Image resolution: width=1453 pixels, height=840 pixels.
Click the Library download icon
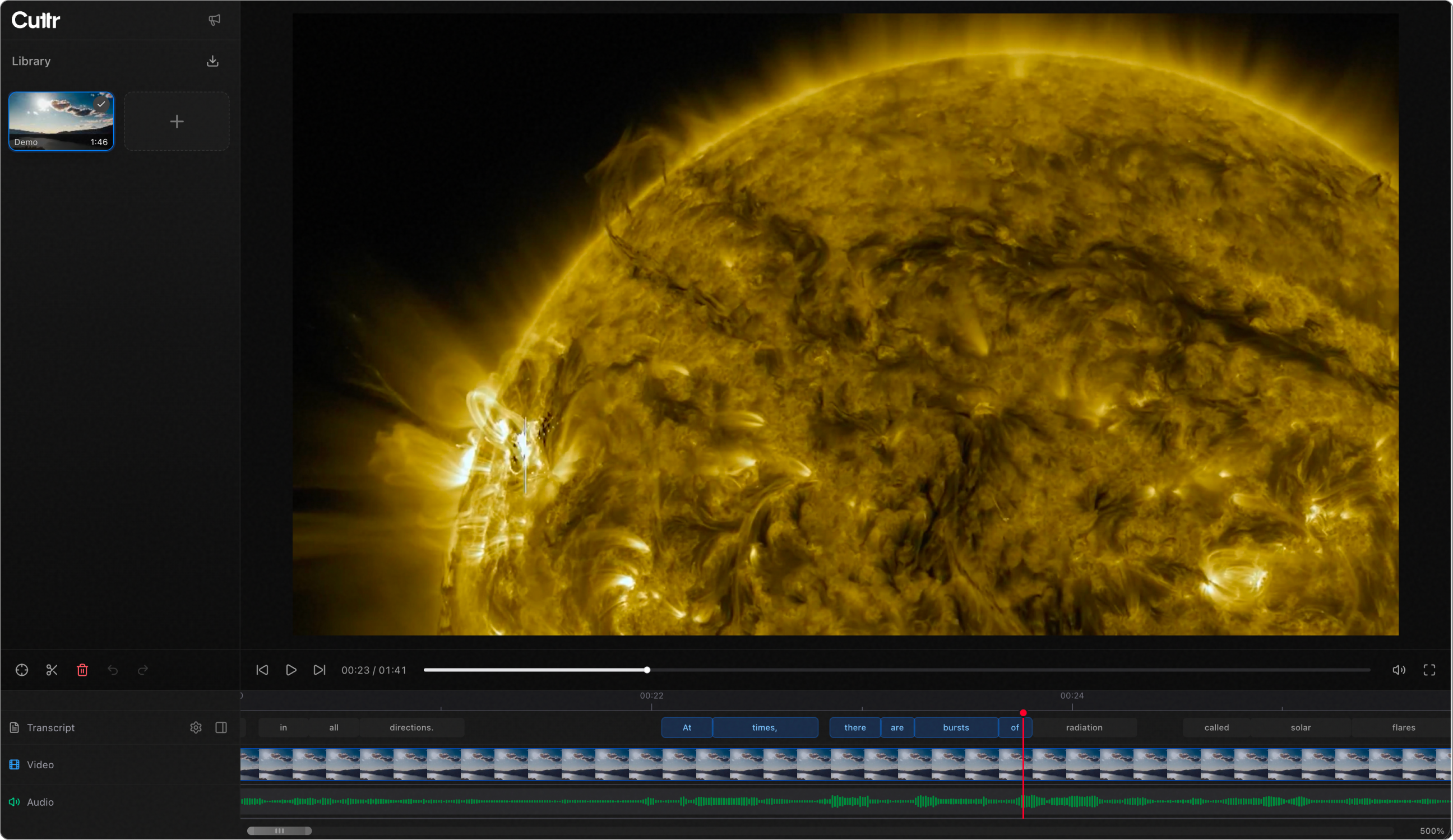coord(213,61)
